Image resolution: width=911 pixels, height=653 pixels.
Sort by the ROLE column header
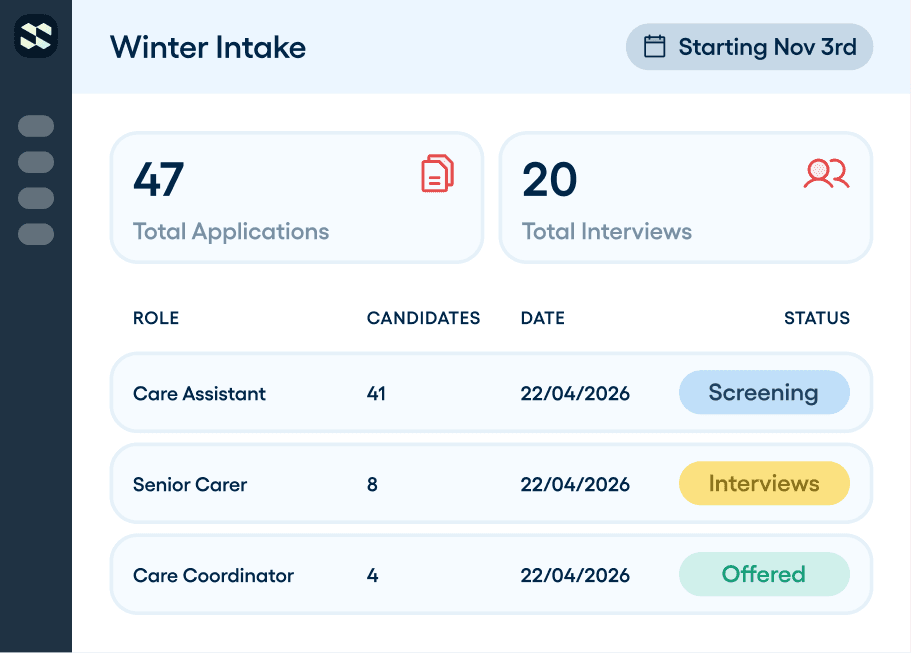click(156, 318)
